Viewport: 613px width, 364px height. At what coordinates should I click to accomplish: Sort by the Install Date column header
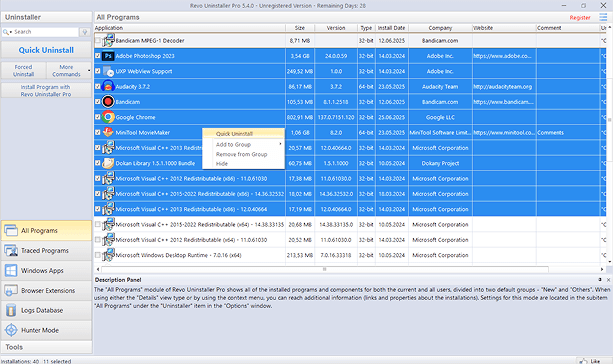[x=391, y=28]
